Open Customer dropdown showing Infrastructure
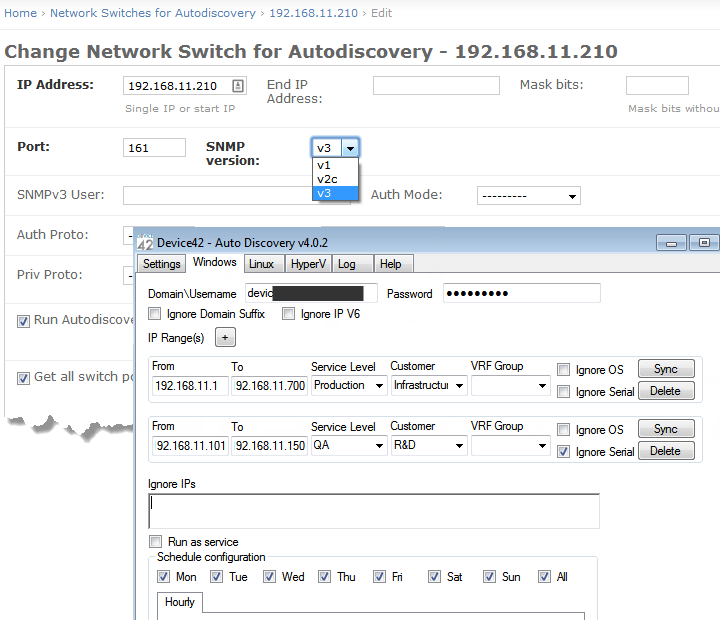Image resolution: width=720 pixels, height=620 pixels. click(x=429, y=385)
